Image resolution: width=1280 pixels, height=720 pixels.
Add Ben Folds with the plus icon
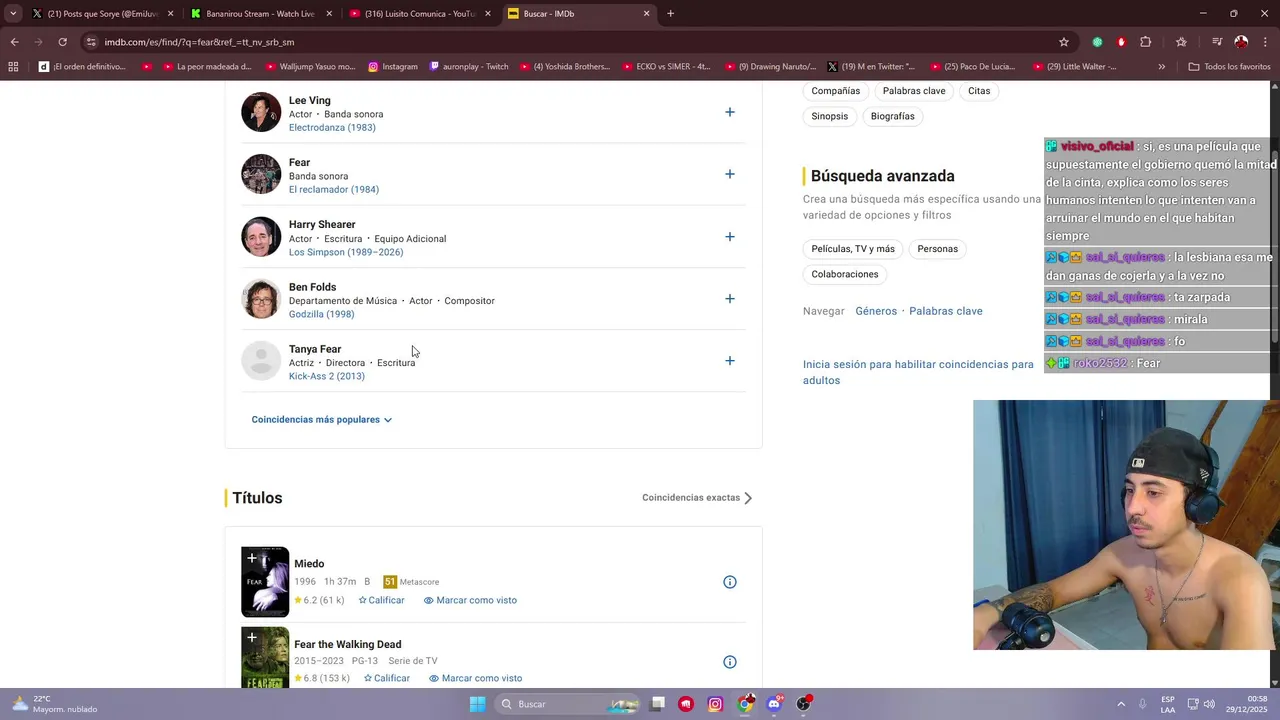729,299
